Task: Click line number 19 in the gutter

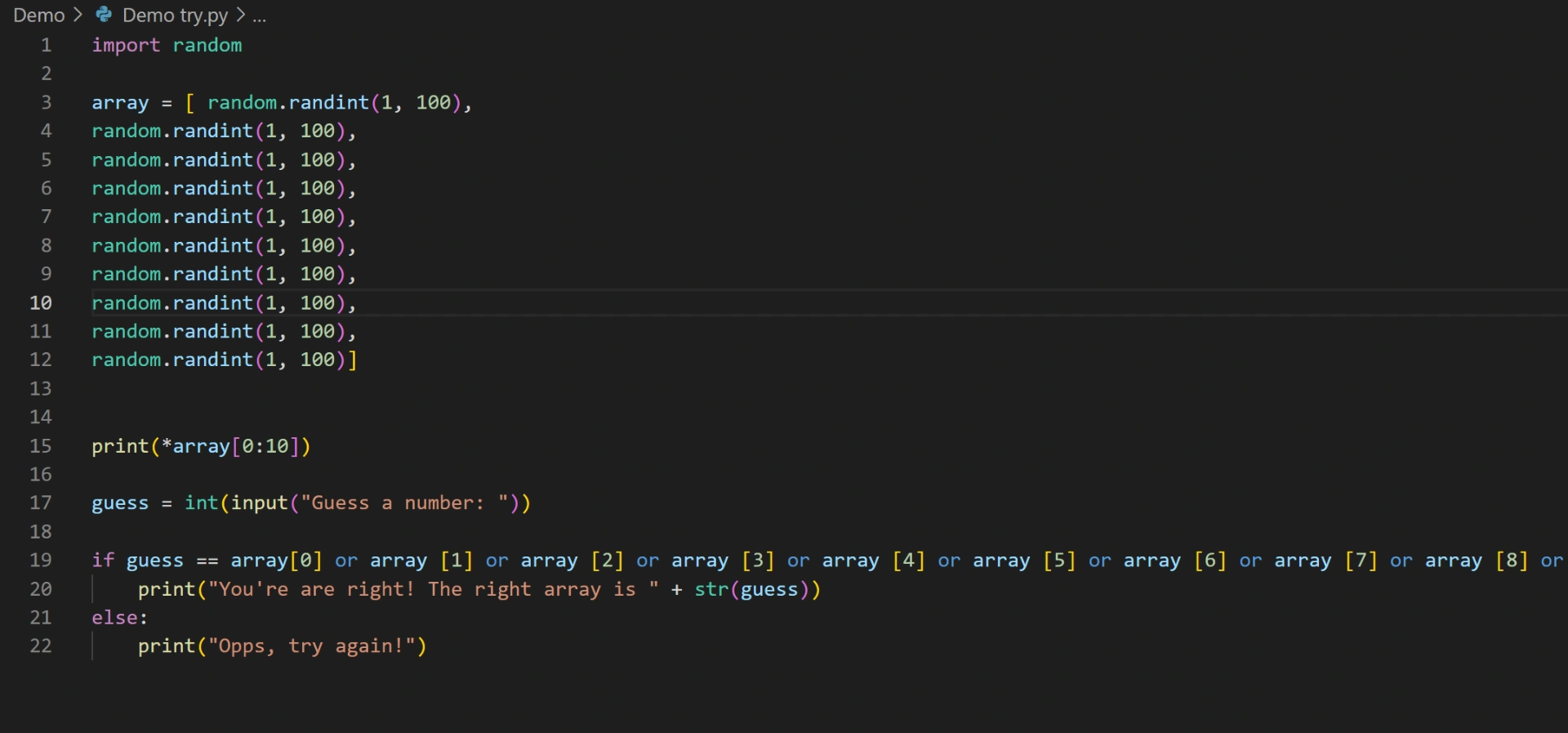Action: pyautogui.click(x=41, y=561)
